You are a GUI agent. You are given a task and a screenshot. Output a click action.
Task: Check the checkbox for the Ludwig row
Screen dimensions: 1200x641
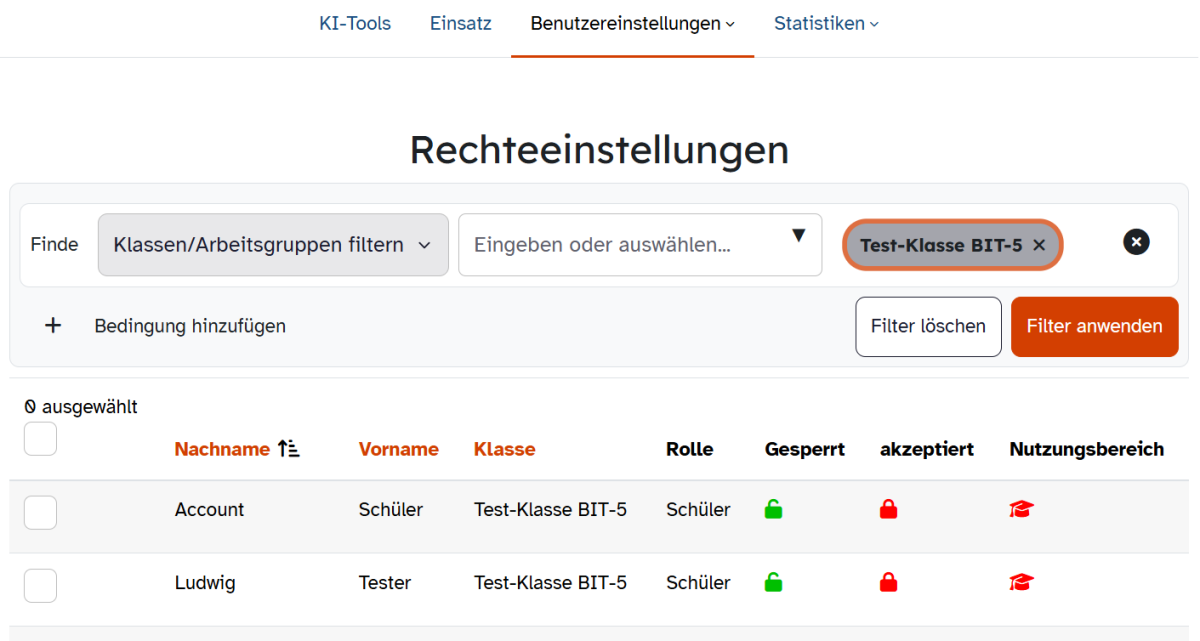click(41, 585)
